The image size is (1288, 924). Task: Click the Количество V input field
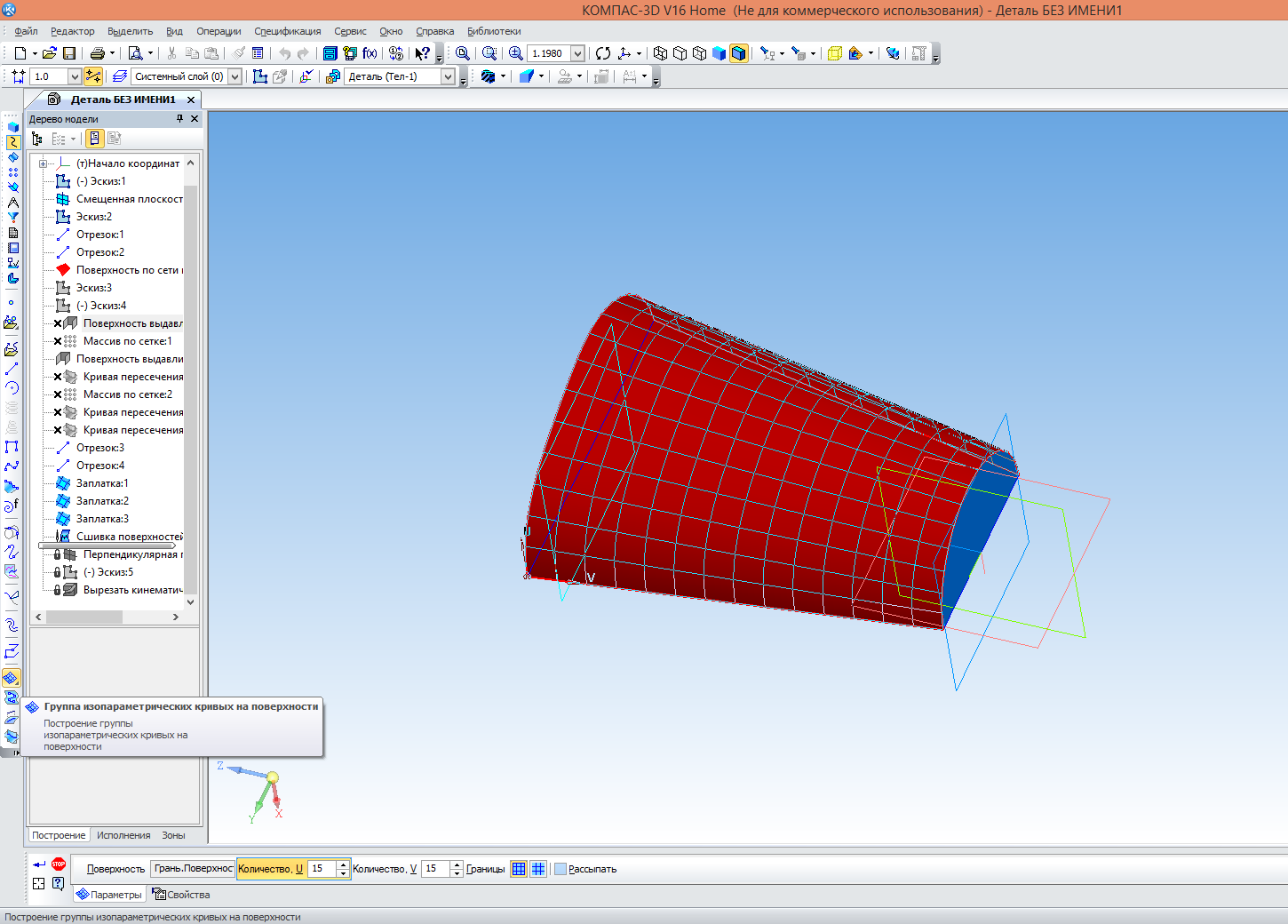434,869
